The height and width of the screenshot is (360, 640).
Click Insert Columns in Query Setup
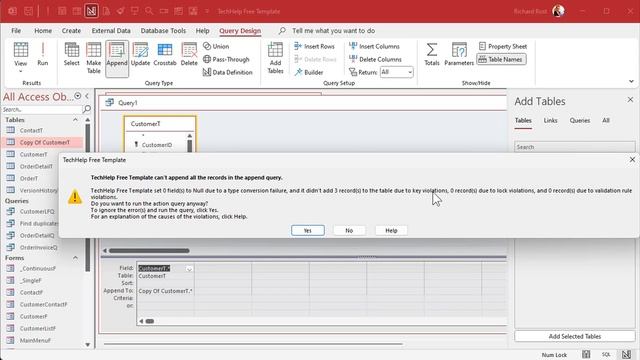click(x=374, y=46)
